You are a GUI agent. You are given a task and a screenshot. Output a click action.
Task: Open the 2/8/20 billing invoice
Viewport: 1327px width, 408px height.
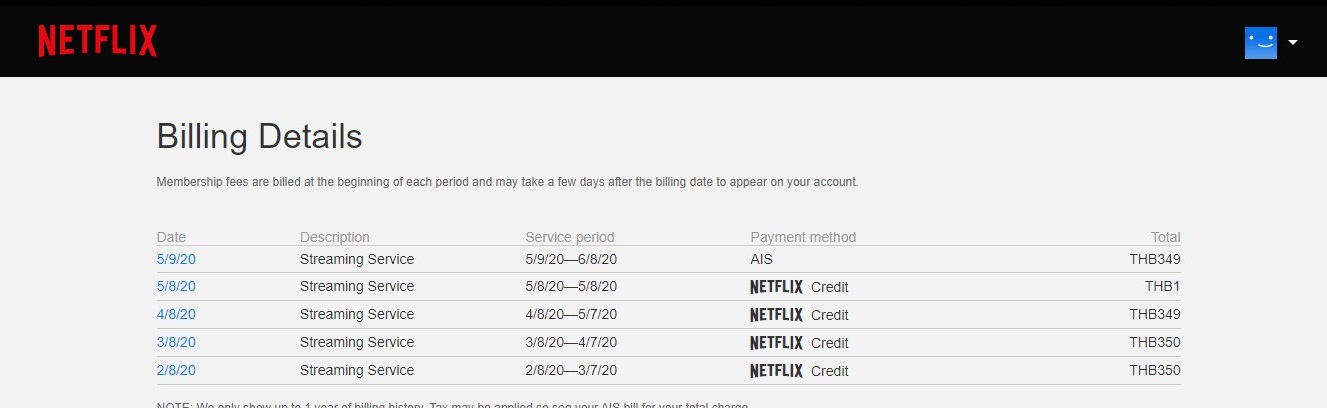pos(176,370)
